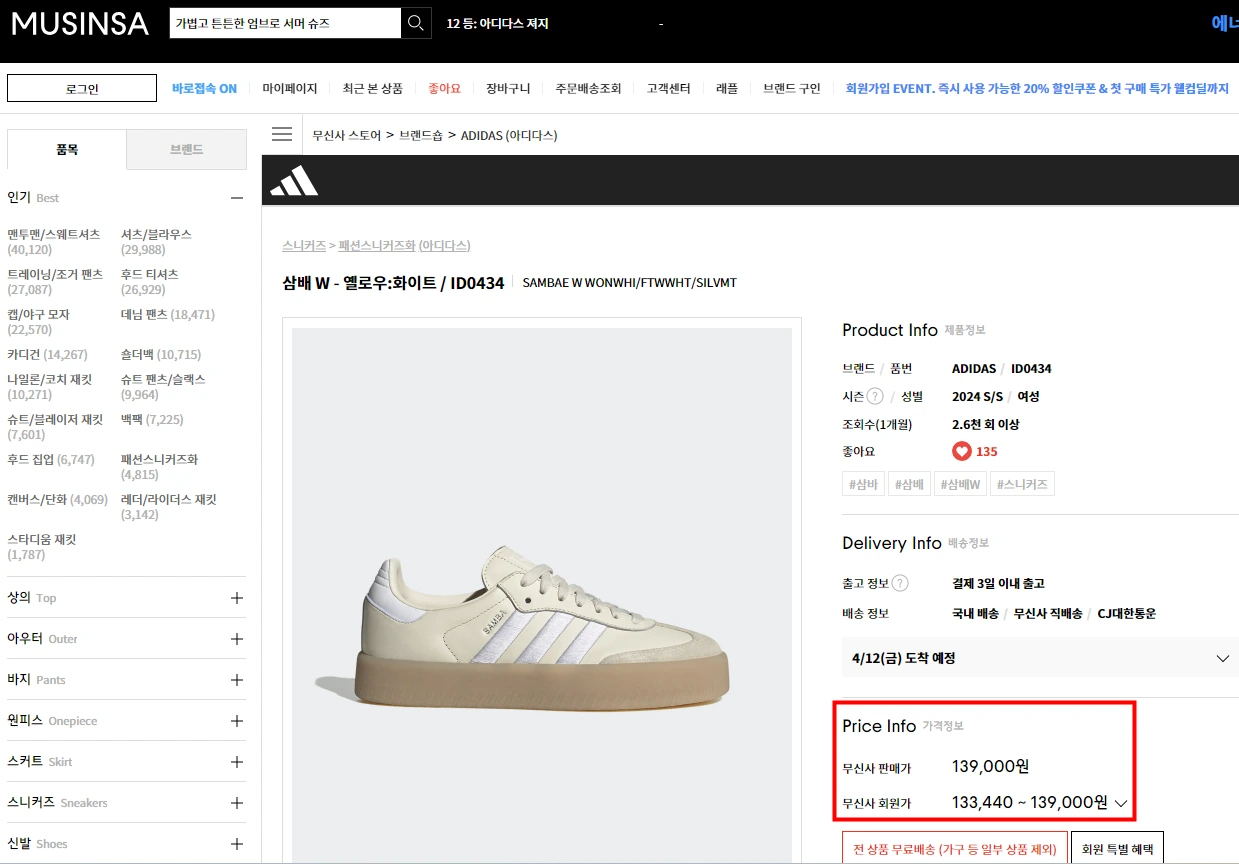Expand the 4/12(금) 도착 예정 details

click(1222, 658)
